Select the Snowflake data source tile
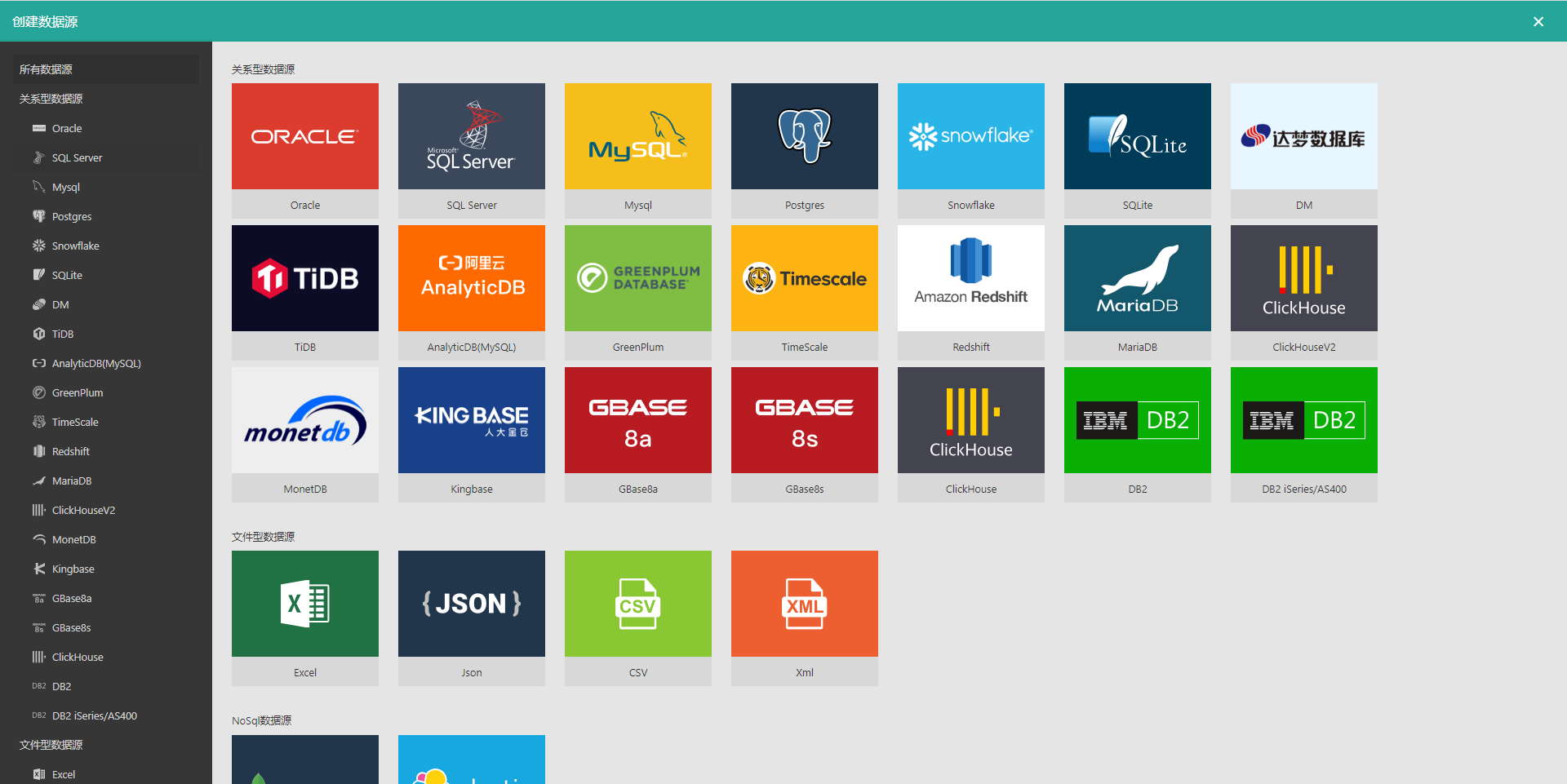Image resolution: width=1567 pixels, height=784 pixels. [x=971, y=150]
